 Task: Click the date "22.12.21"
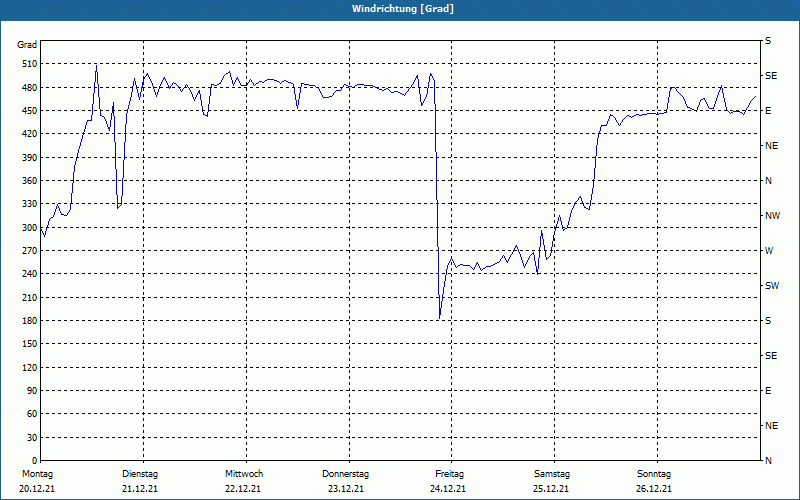tap(243, 489)
